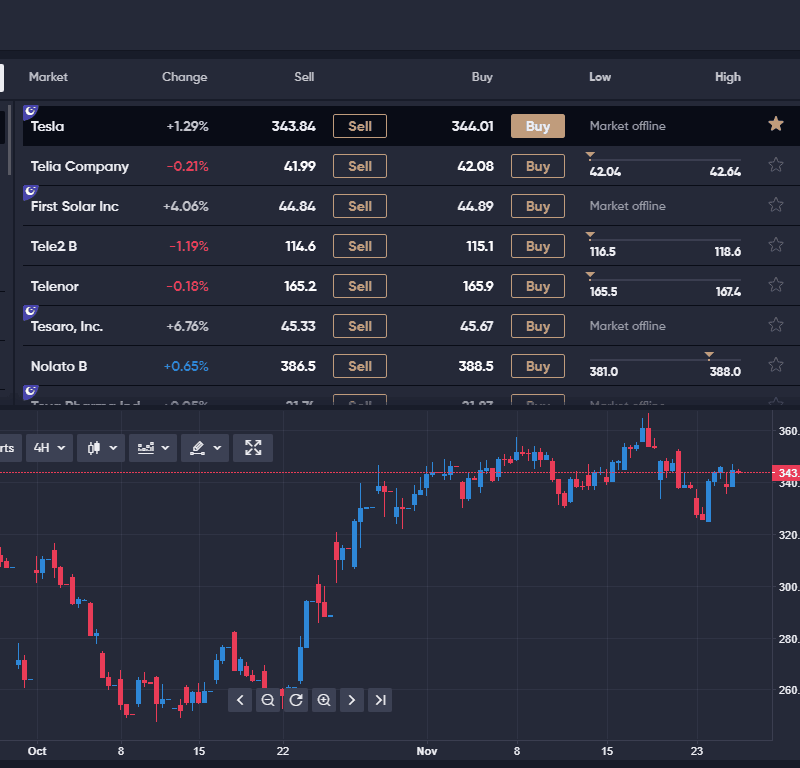Screen dimensions: 800x768
Task: Open candlestick chart type dropdown
Action: (101, 448)
